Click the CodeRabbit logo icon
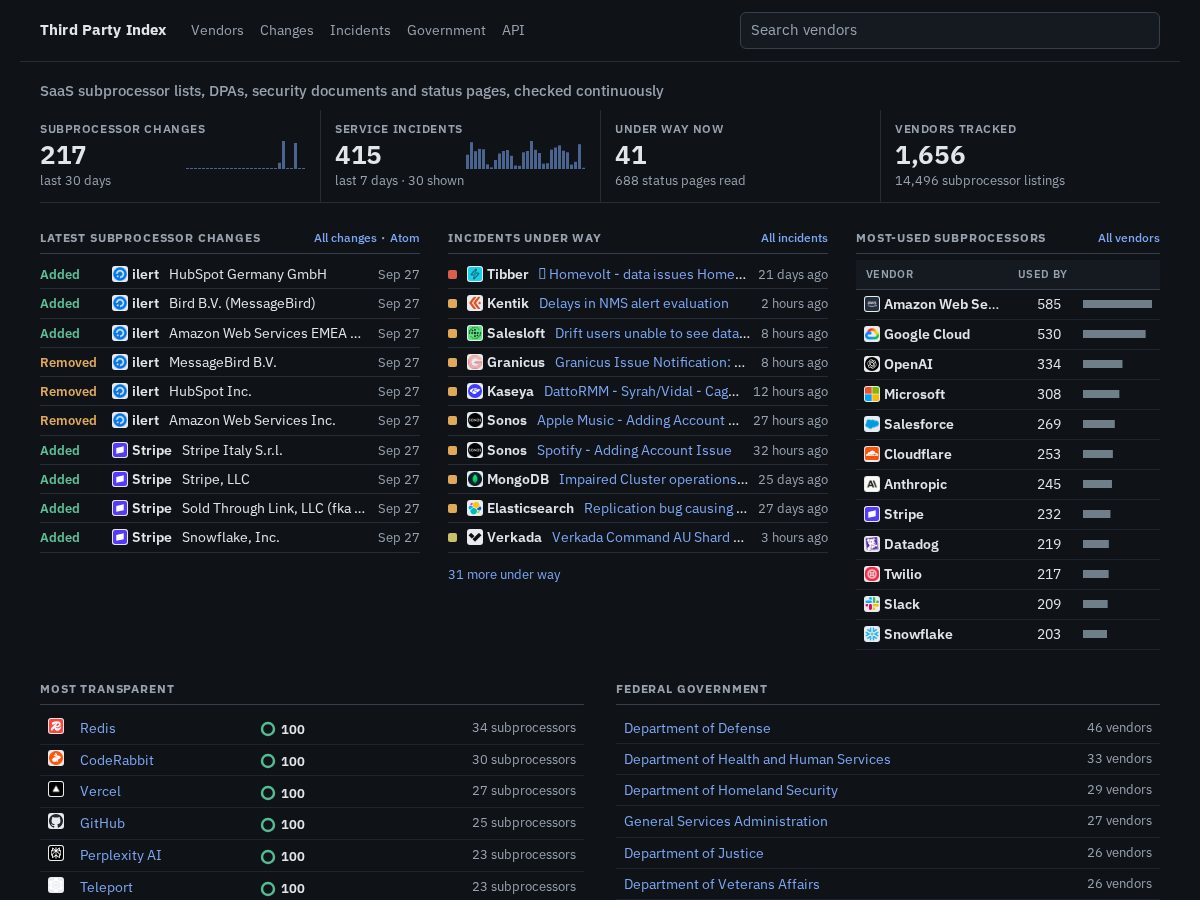 (x=56, y=758)
